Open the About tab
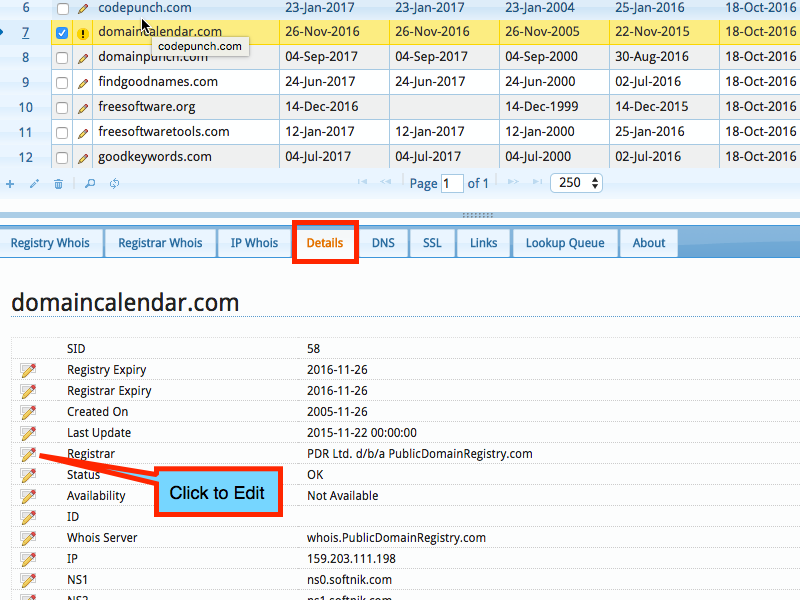Screen dimensions: 800x600 (x=649, y=243)
